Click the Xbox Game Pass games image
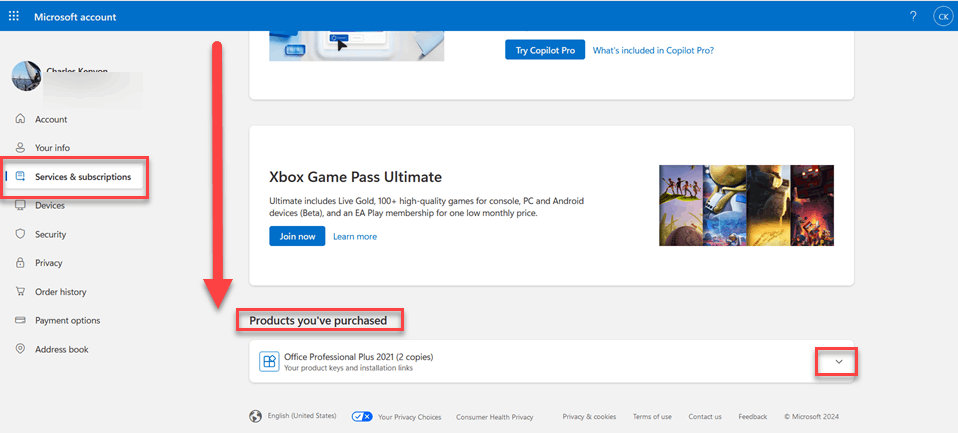 [x=746, y=205]
